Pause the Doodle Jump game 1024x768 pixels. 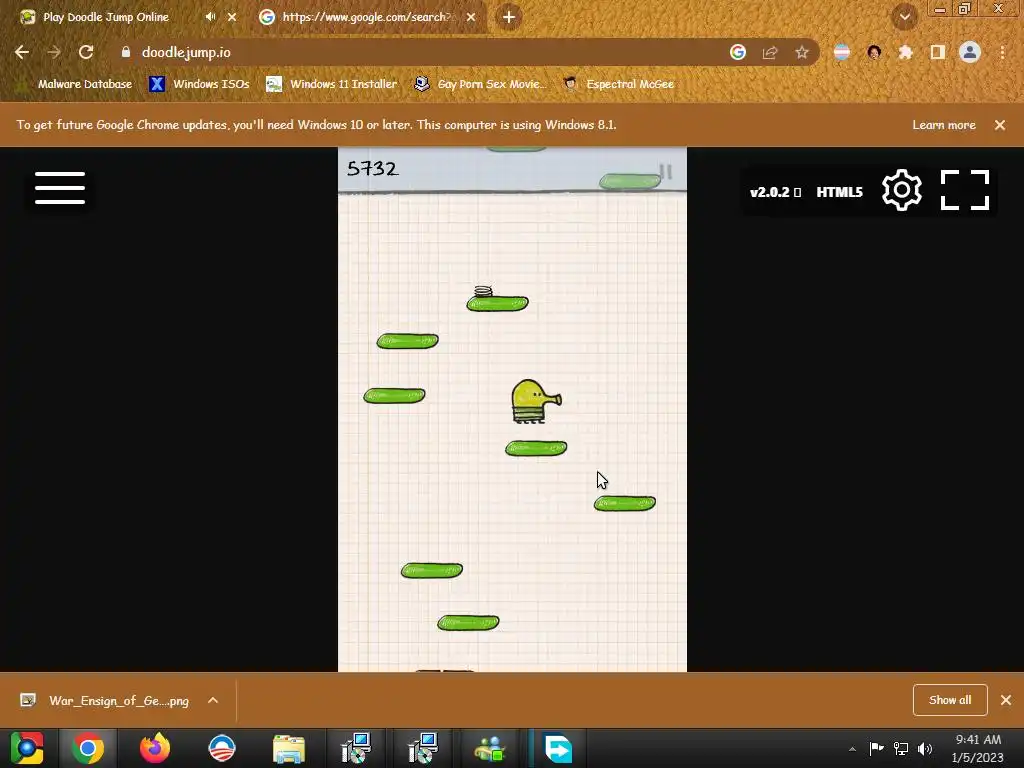coord(665,172)
